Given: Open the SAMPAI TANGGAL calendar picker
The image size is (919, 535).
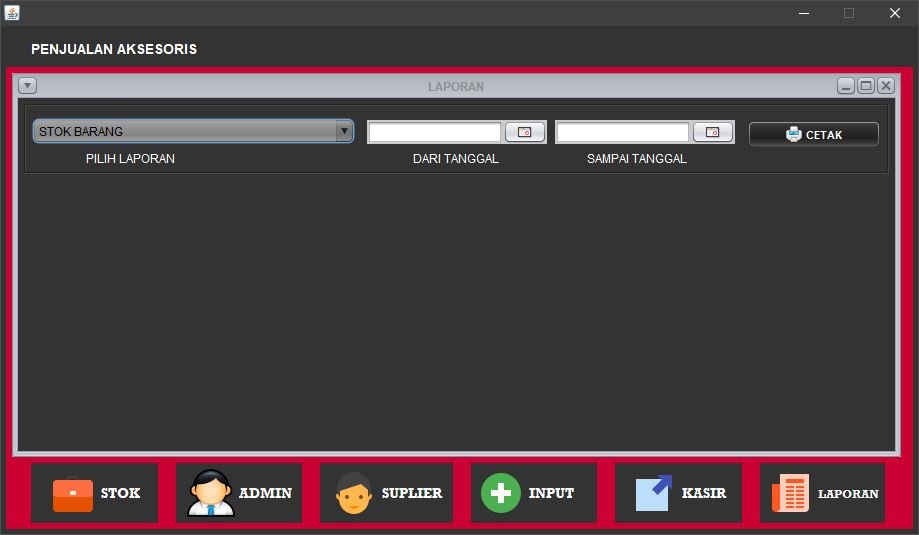Looking at the screenshot, I should [x=713, y=132].
